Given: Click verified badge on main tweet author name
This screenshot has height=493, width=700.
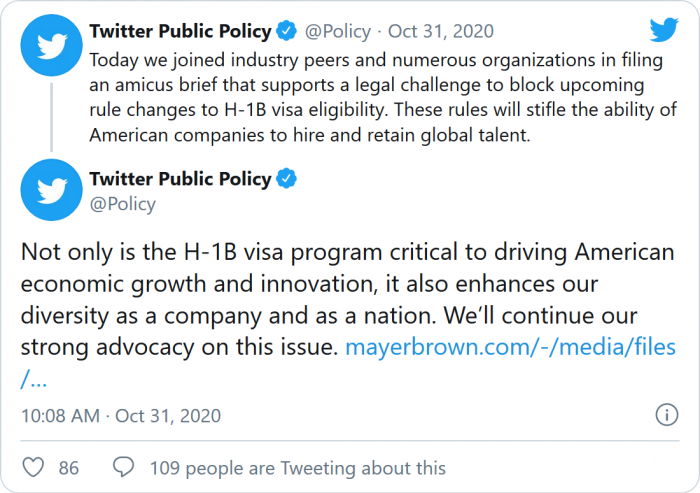Looking at the screenshot, I should (287, 179).
